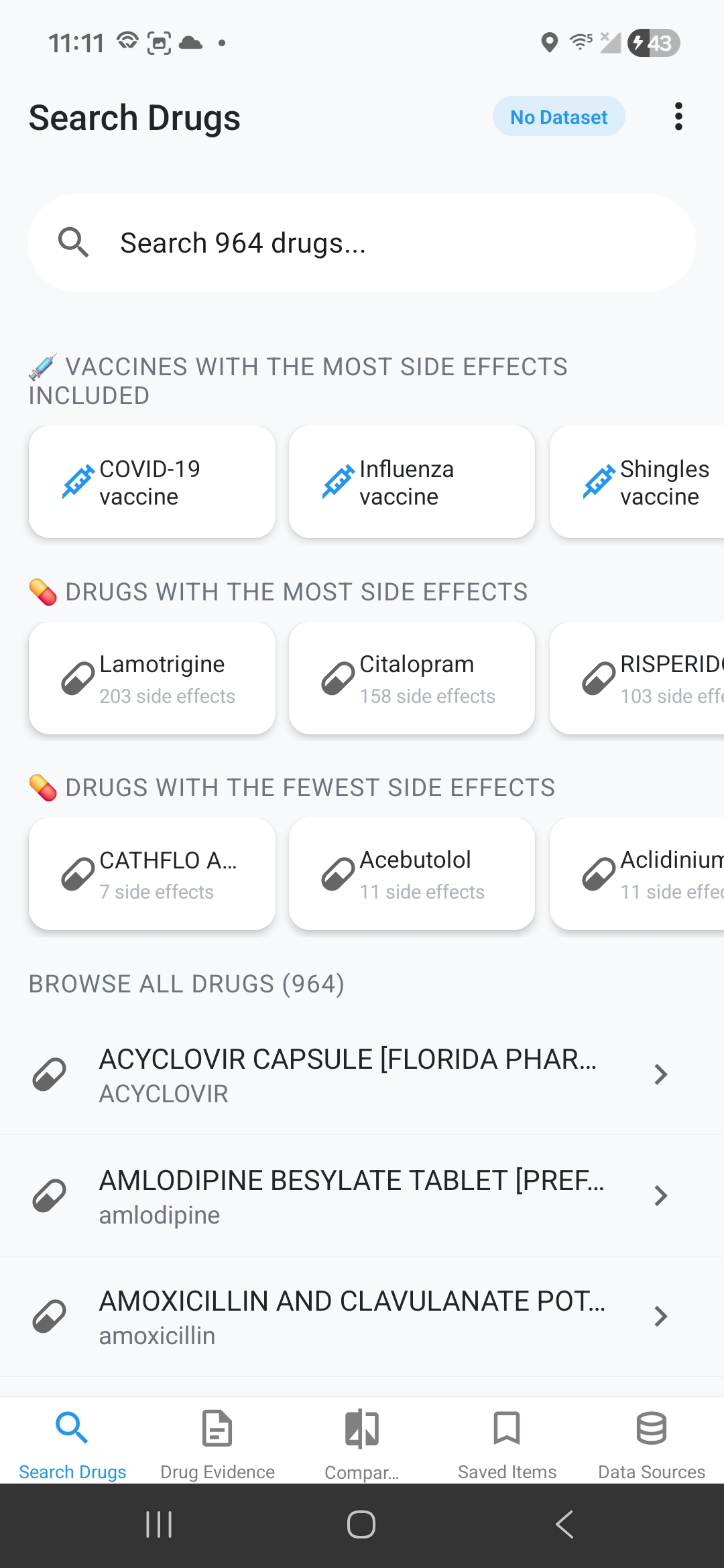Viewport: 724px width, 1568px height.
Task: Tap the syringe icon on COVID-19 vaccine card
Action: point(78,482)
